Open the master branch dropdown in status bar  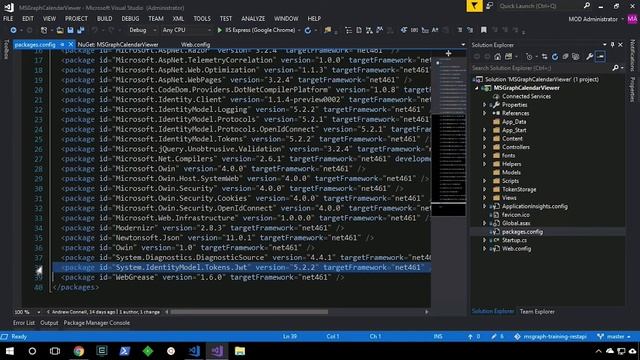tap(614, 337)
